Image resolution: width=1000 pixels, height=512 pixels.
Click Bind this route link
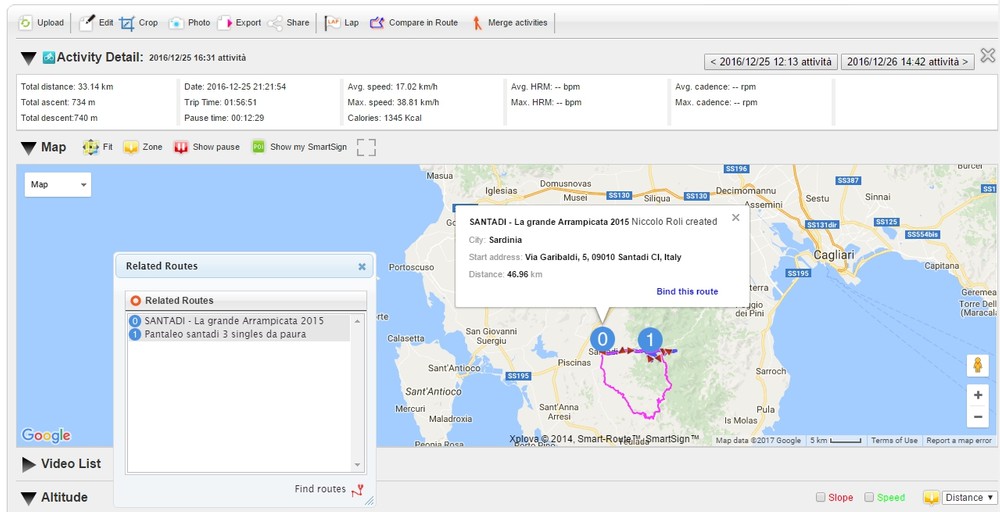(687, 291)
